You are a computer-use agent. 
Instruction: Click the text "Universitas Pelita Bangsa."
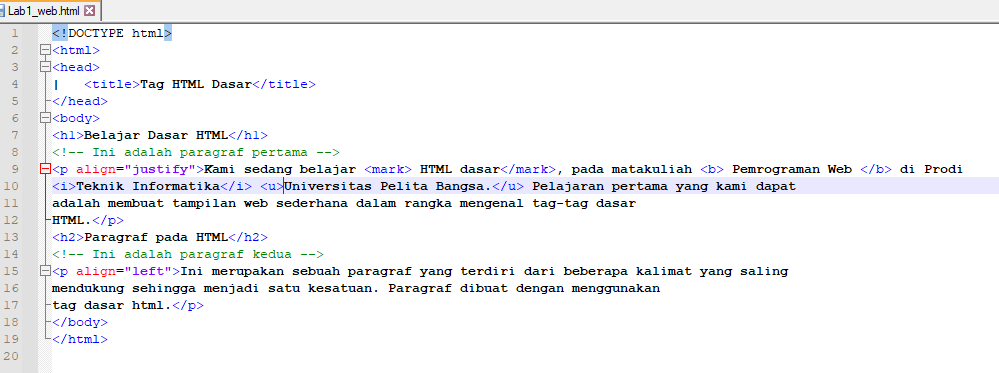click(x=388, y=186)
